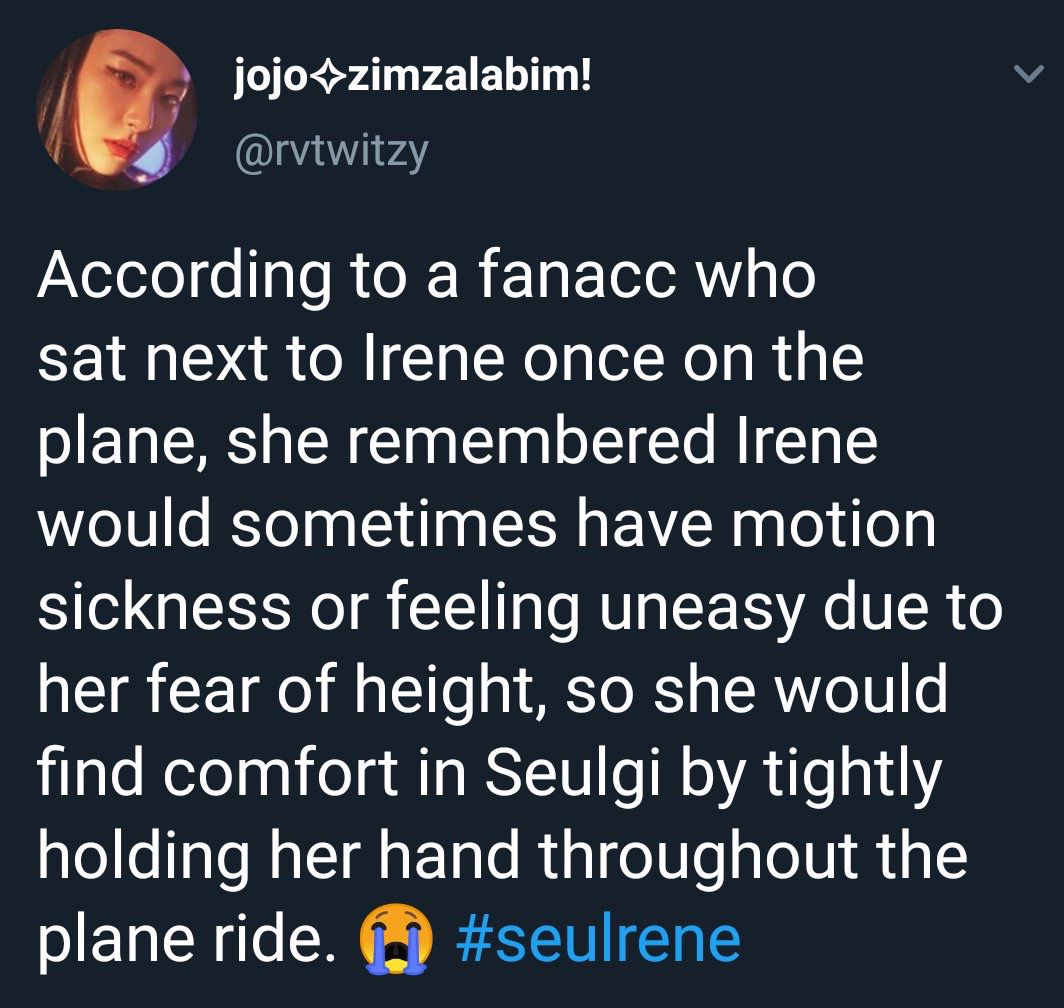Image resolution: width=1064 pixels, height=1008 pixels.
Task: Open the jojo profile avatar picture
Action: [x=117, y=109]
